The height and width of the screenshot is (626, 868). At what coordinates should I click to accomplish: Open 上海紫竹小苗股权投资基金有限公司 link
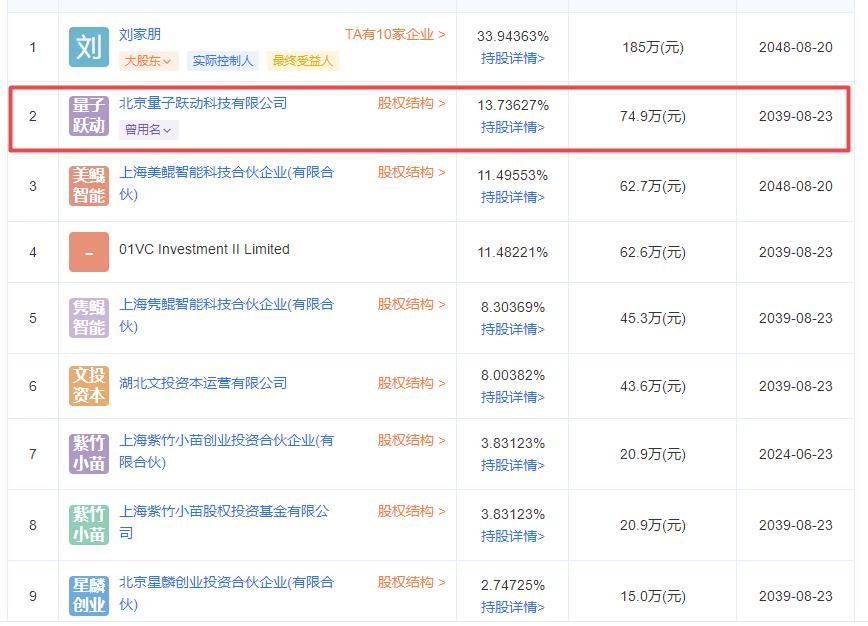click(224, 522)
